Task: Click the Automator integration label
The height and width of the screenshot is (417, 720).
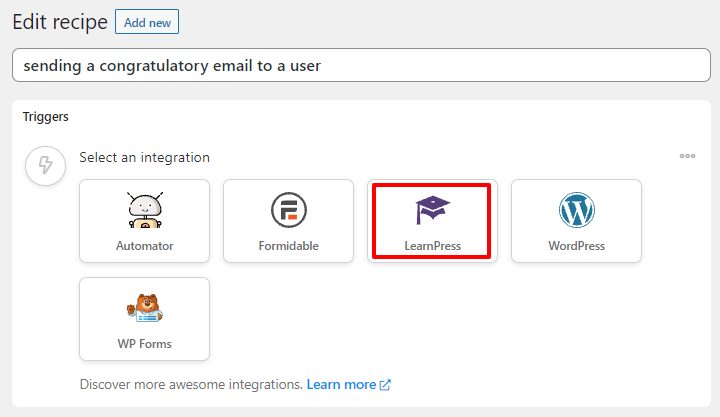Action: click(x=145, y=246)
